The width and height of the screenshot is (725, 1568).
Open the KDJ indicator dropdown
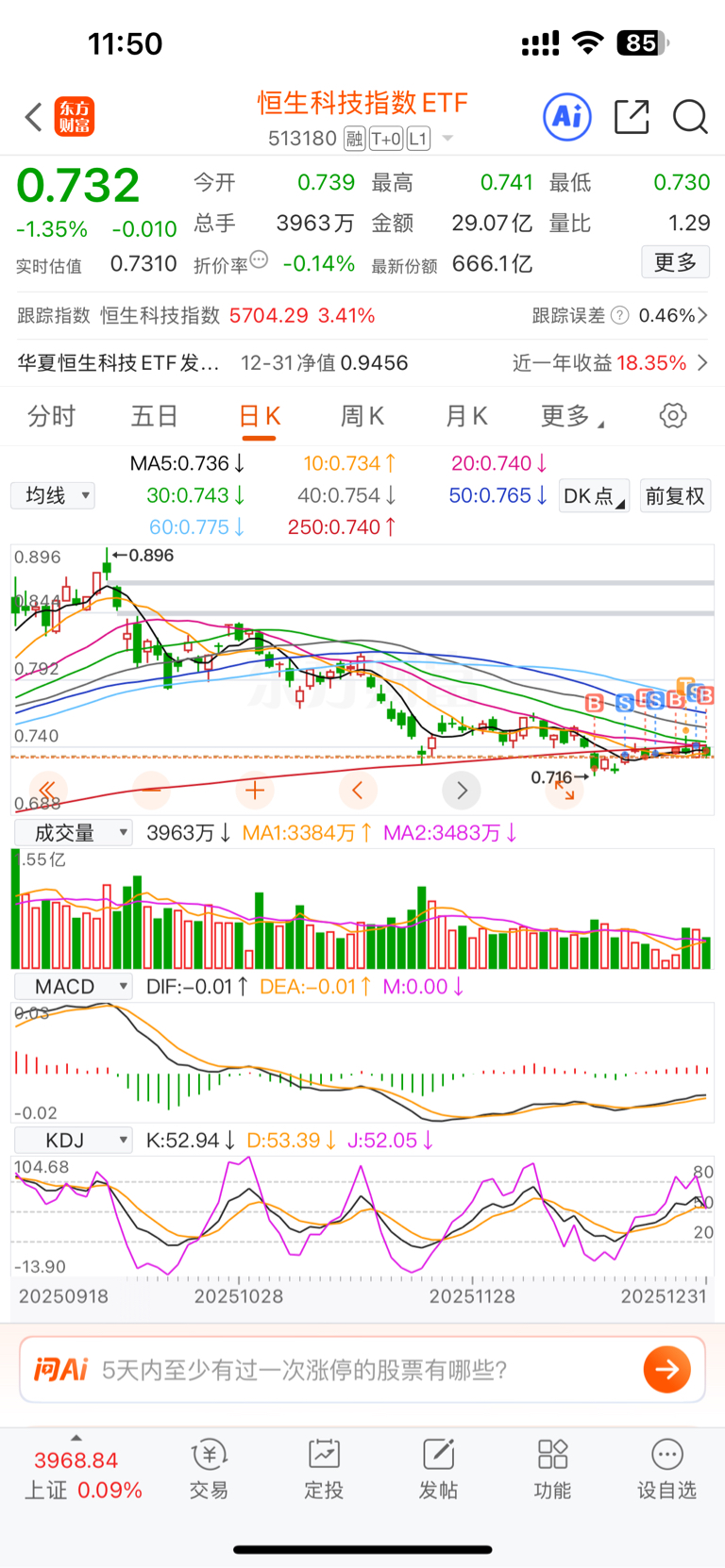pos(74,1140)
